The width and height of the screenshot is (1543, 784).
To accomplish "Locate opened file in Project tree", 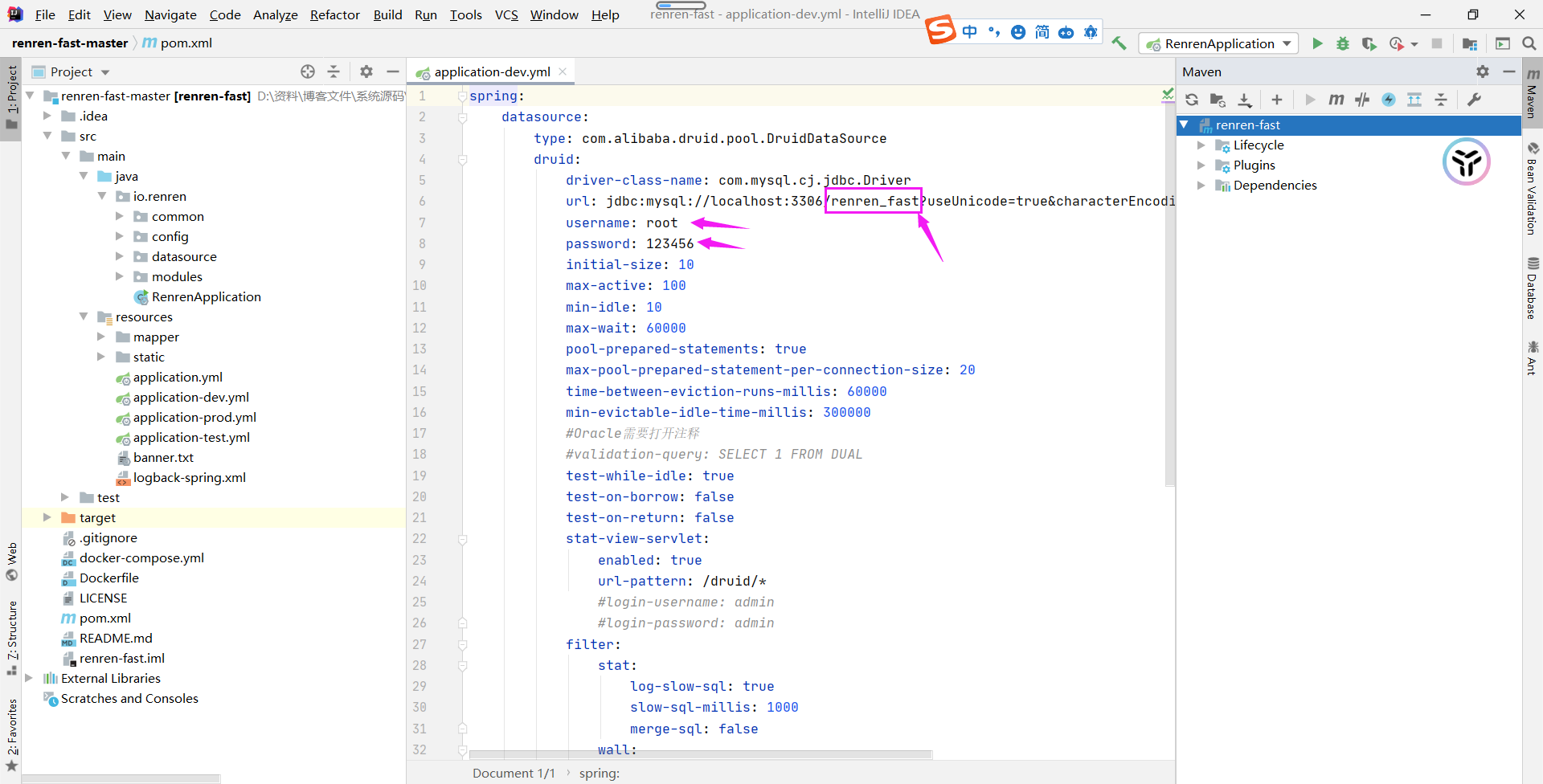I will coord(308,71).
